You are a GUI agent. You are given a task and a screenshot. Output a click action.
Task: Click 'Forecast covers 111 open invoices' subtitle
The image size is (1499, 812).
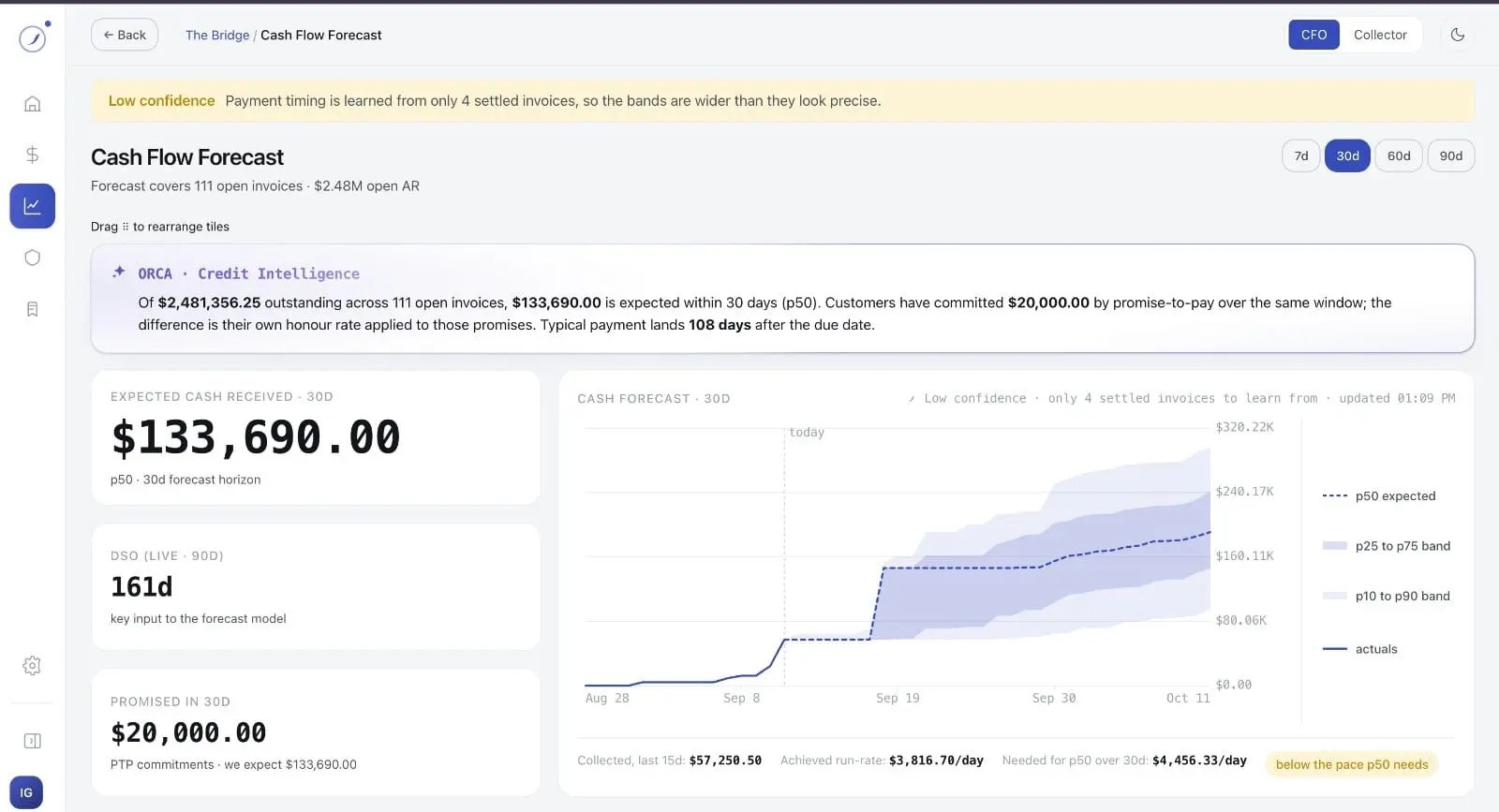[197, 186]
